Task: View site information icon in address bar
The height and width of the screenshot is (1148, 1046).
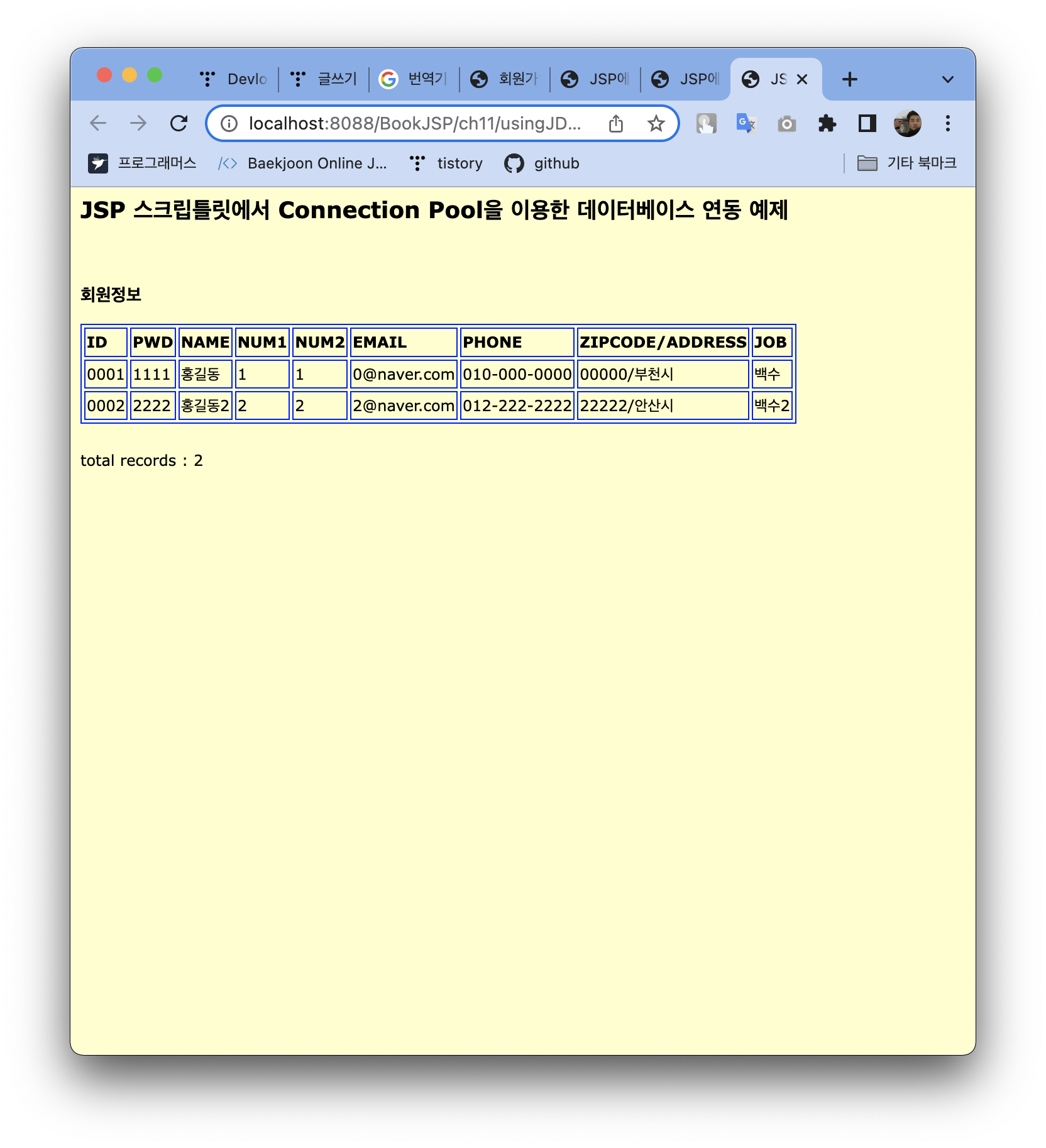Action: pos(229,124)
